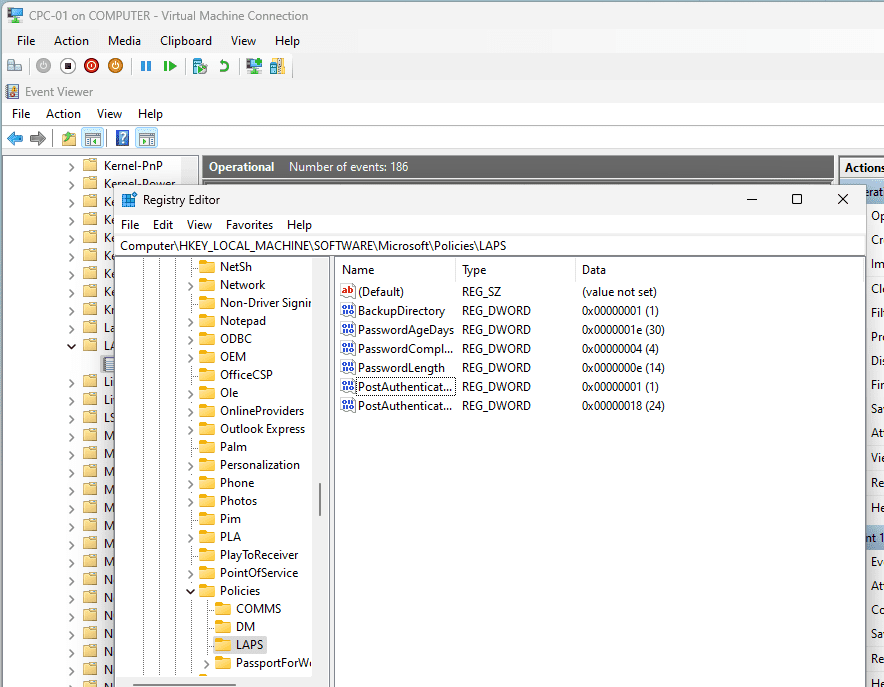Select the PasswordLength registry value
This screenshot has height=687, width=884.
coord(402,367)
